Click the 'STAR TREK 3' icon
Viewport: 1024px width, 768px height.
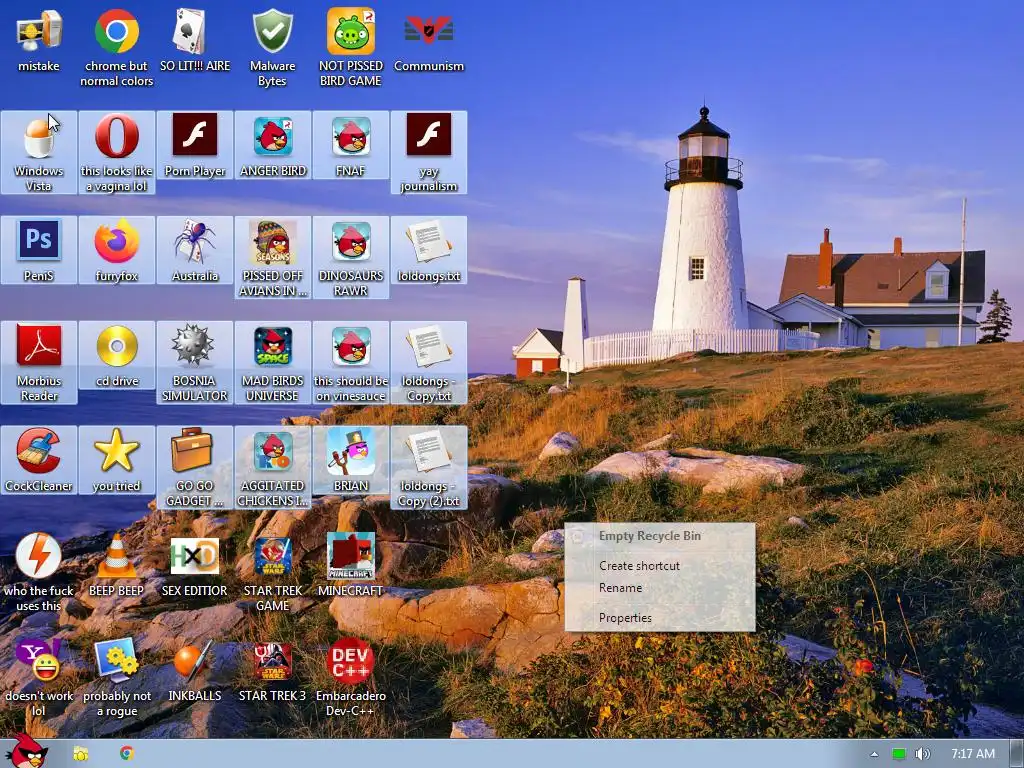(x=273, y=670)
